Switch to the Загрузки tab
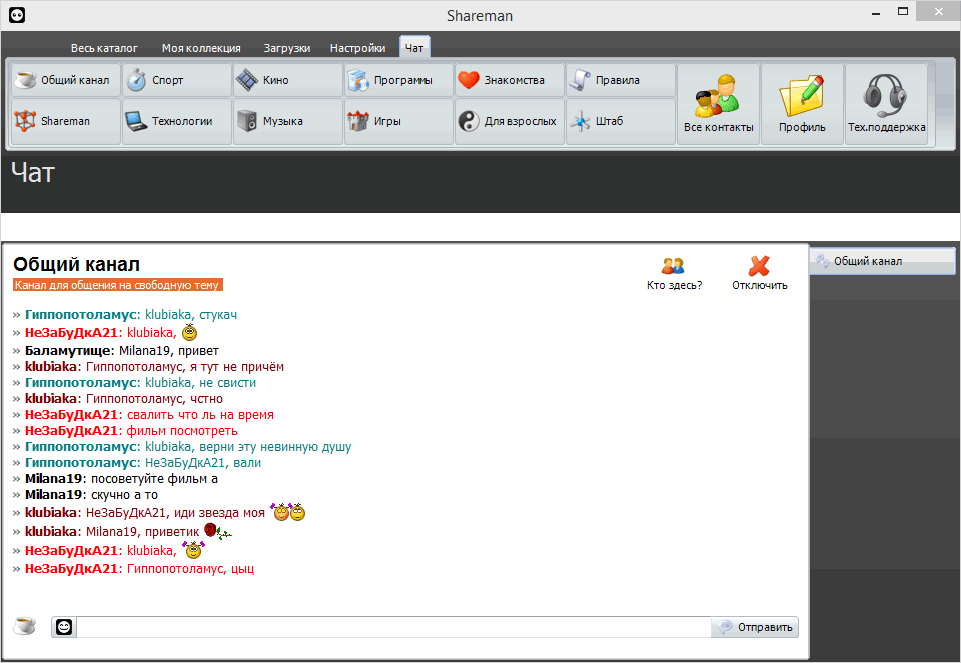Image resolution: width=961 pixels, height=663 pixels. pos(287,48)
